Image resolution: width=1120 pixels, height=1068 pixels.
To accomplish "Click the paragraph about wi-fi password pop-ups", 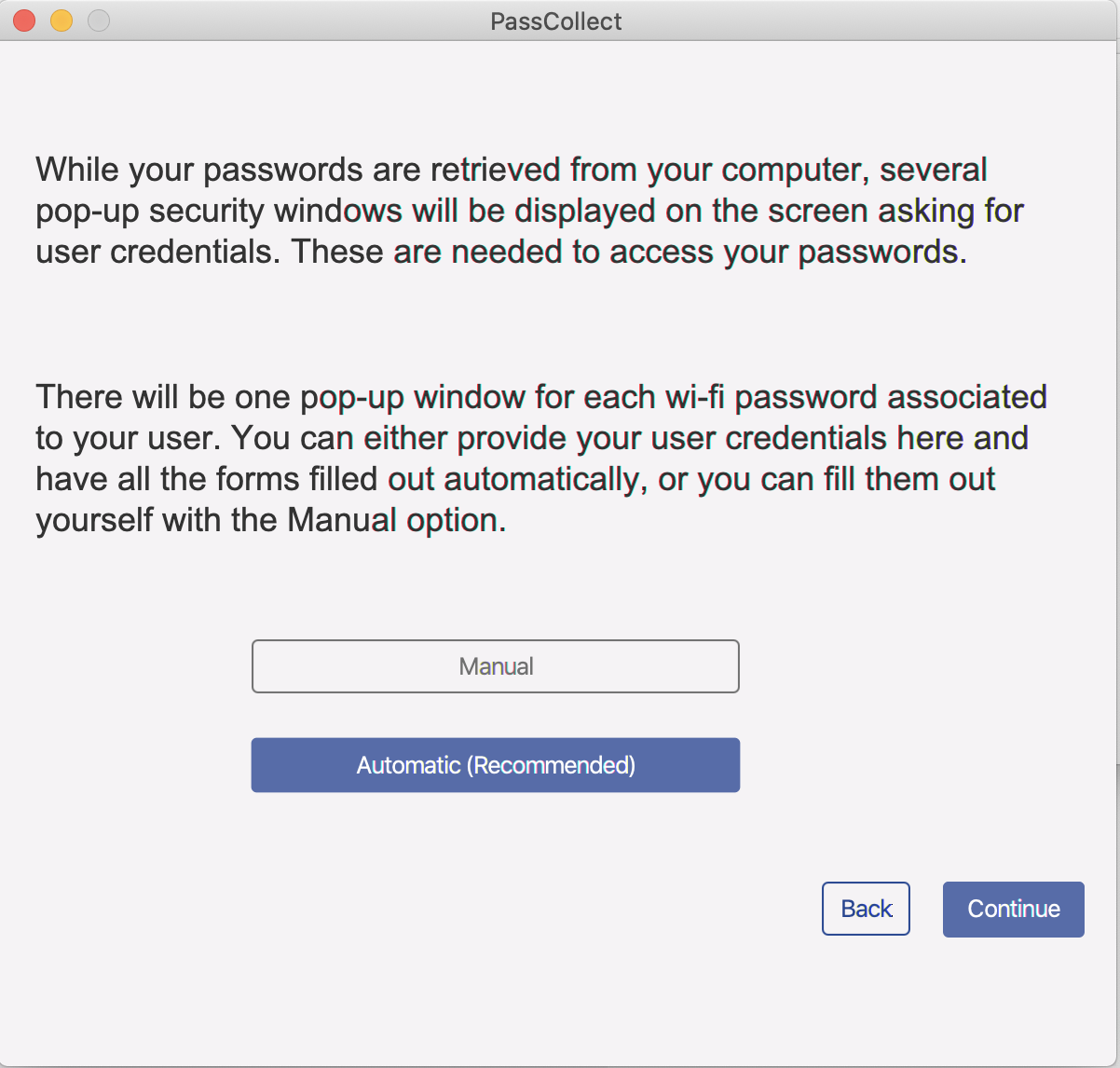I will (540, 459).
